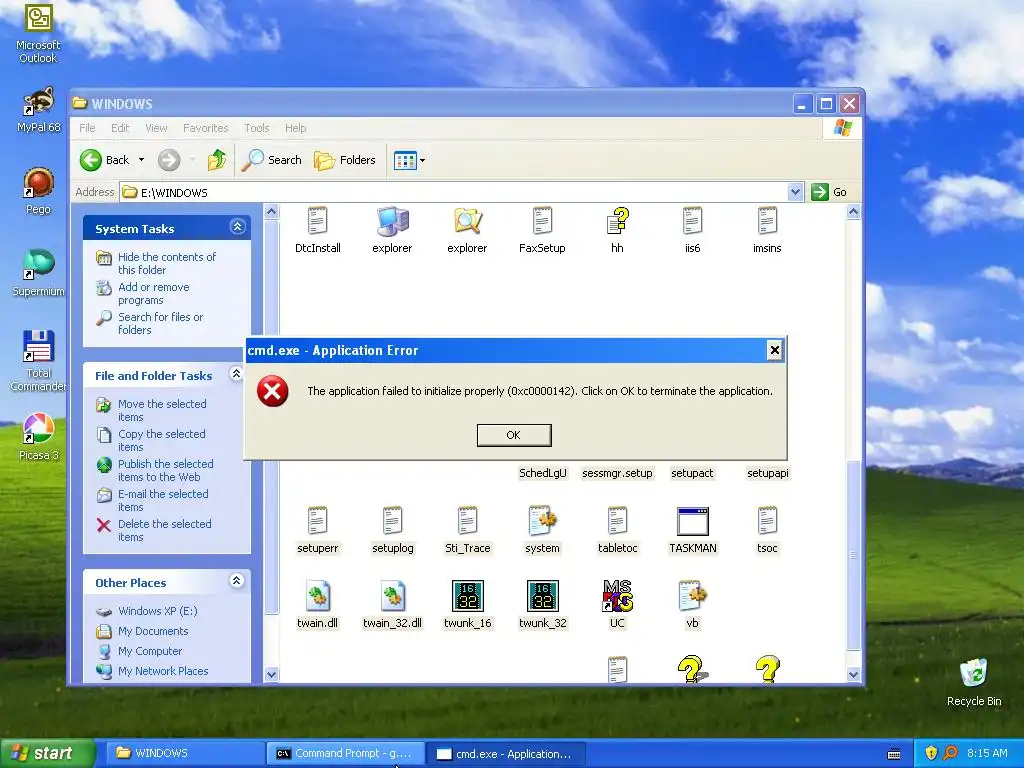Click the task pane scroll up arrow
This screenshot has width=1024, height=768.
(272, 212)
